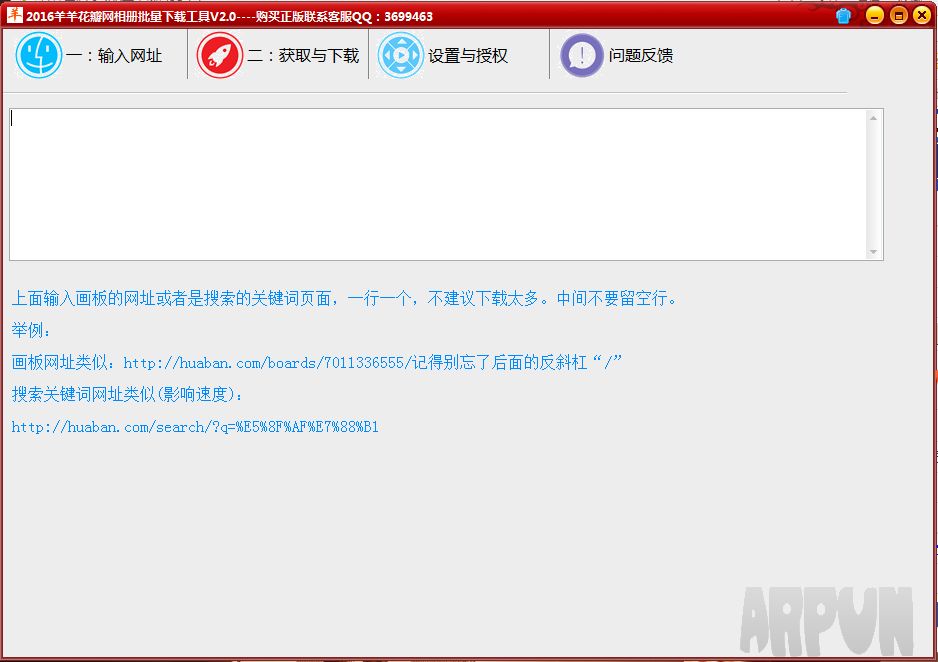This screenshot has width=938, height=662.
Task: Click the blue play-pad settings icon
Action: point(401,55)
